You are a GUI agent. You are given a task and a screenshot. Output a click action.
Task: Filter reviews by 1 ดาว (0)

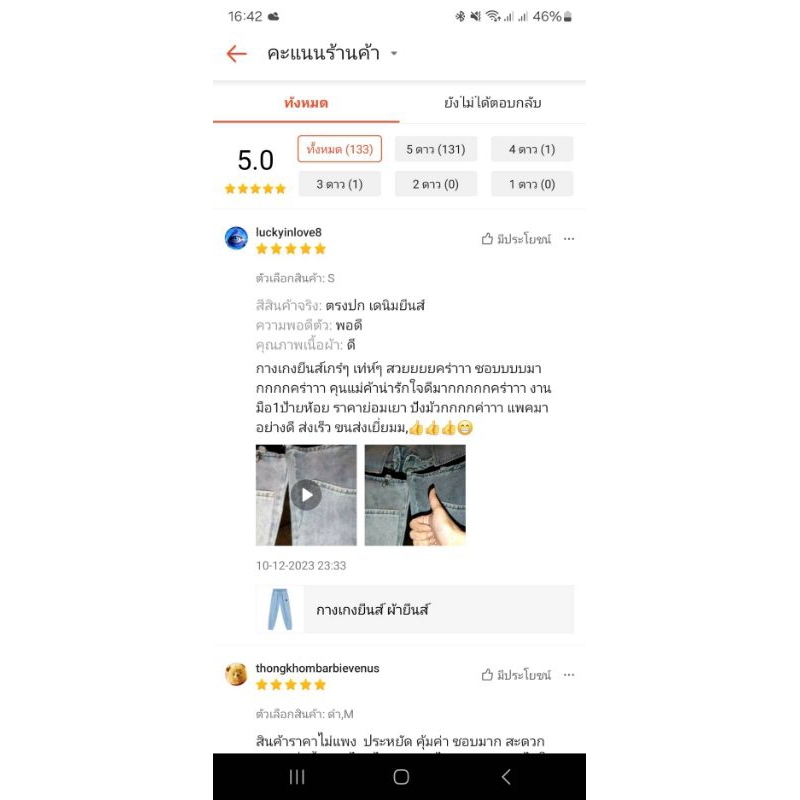[x=532, y=184]
